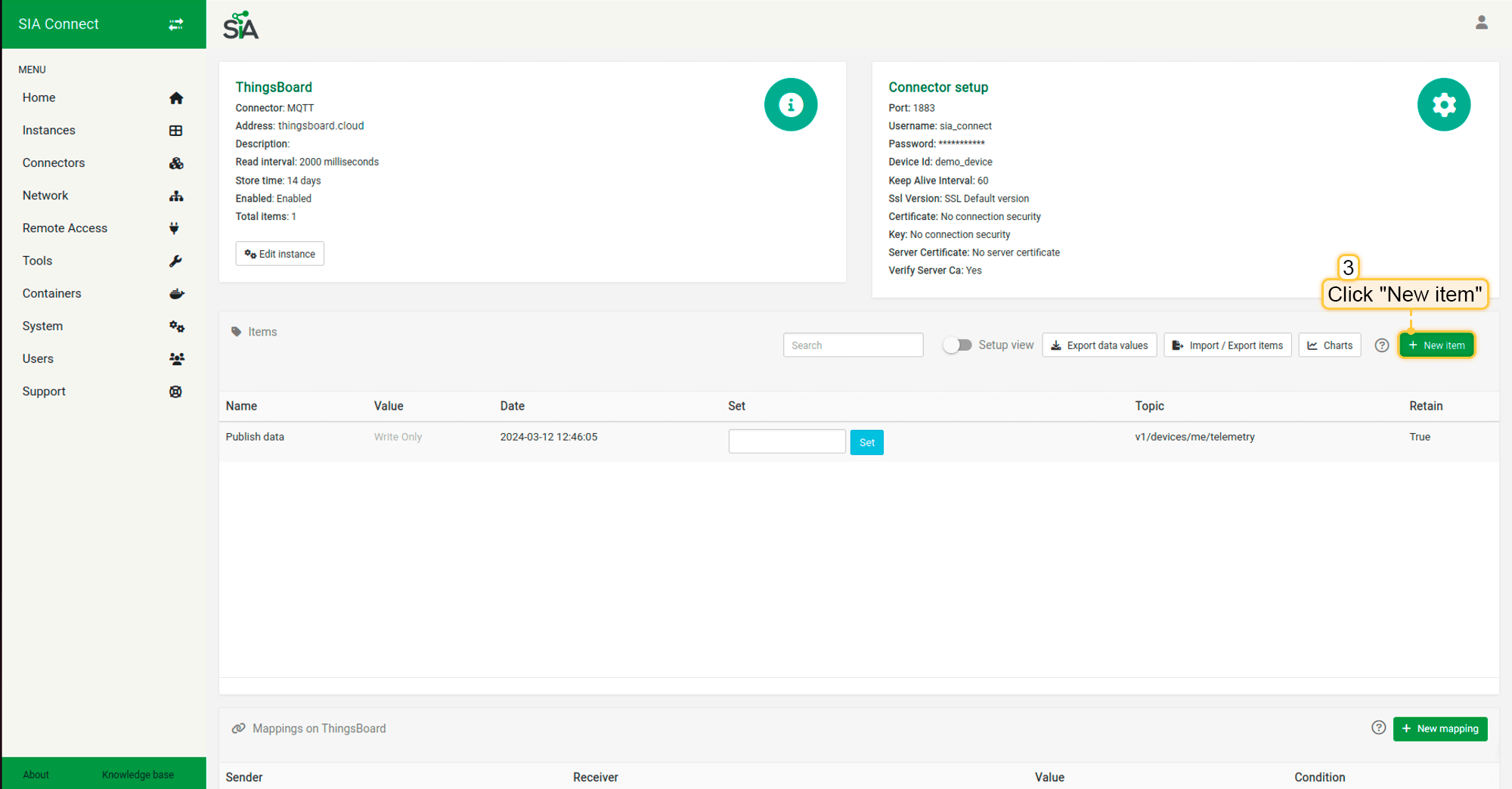Open Connector setup gear icon
Screen dimensions: 1512x789
(1442, 104)
